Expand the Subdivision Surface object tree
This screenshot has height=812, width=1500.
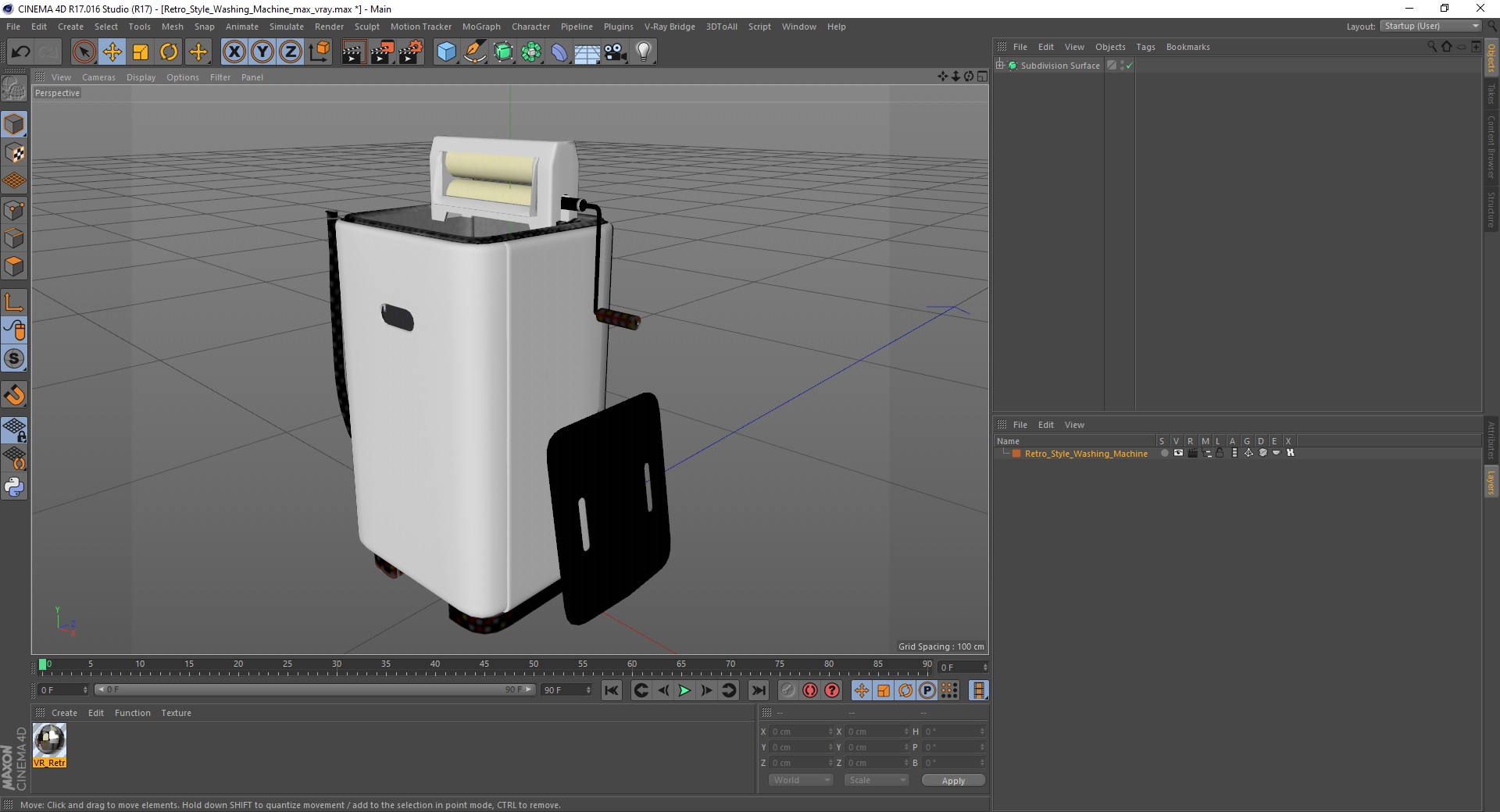[1000, 66]
